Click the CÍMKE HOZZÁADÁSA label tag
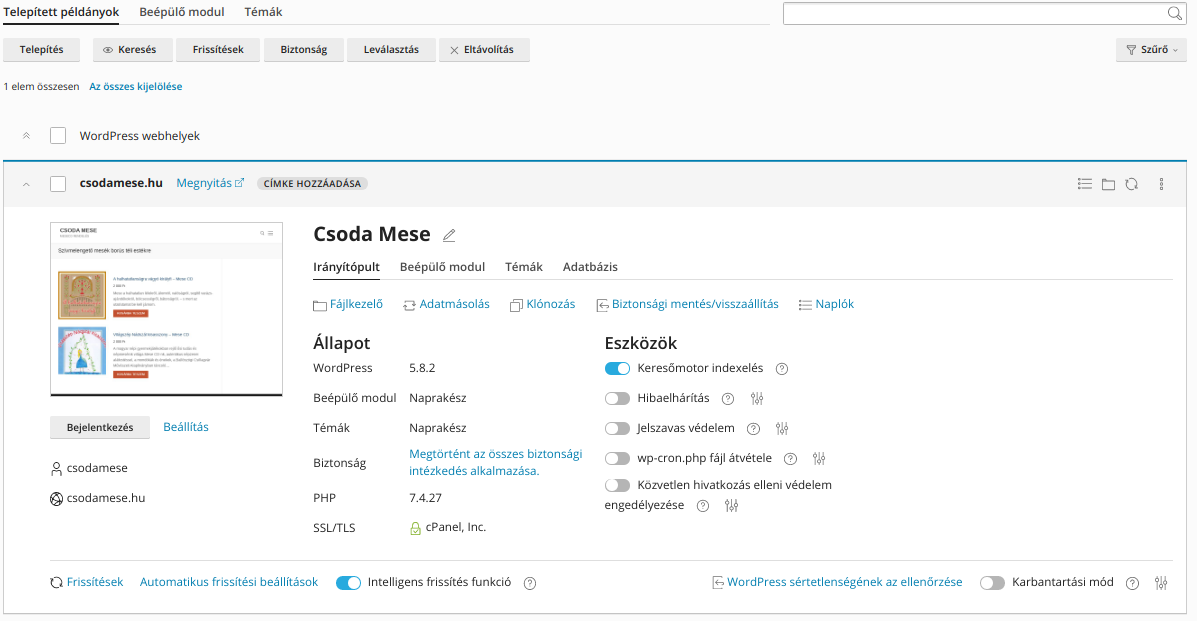1197x621 pixels. coord(312,183)
